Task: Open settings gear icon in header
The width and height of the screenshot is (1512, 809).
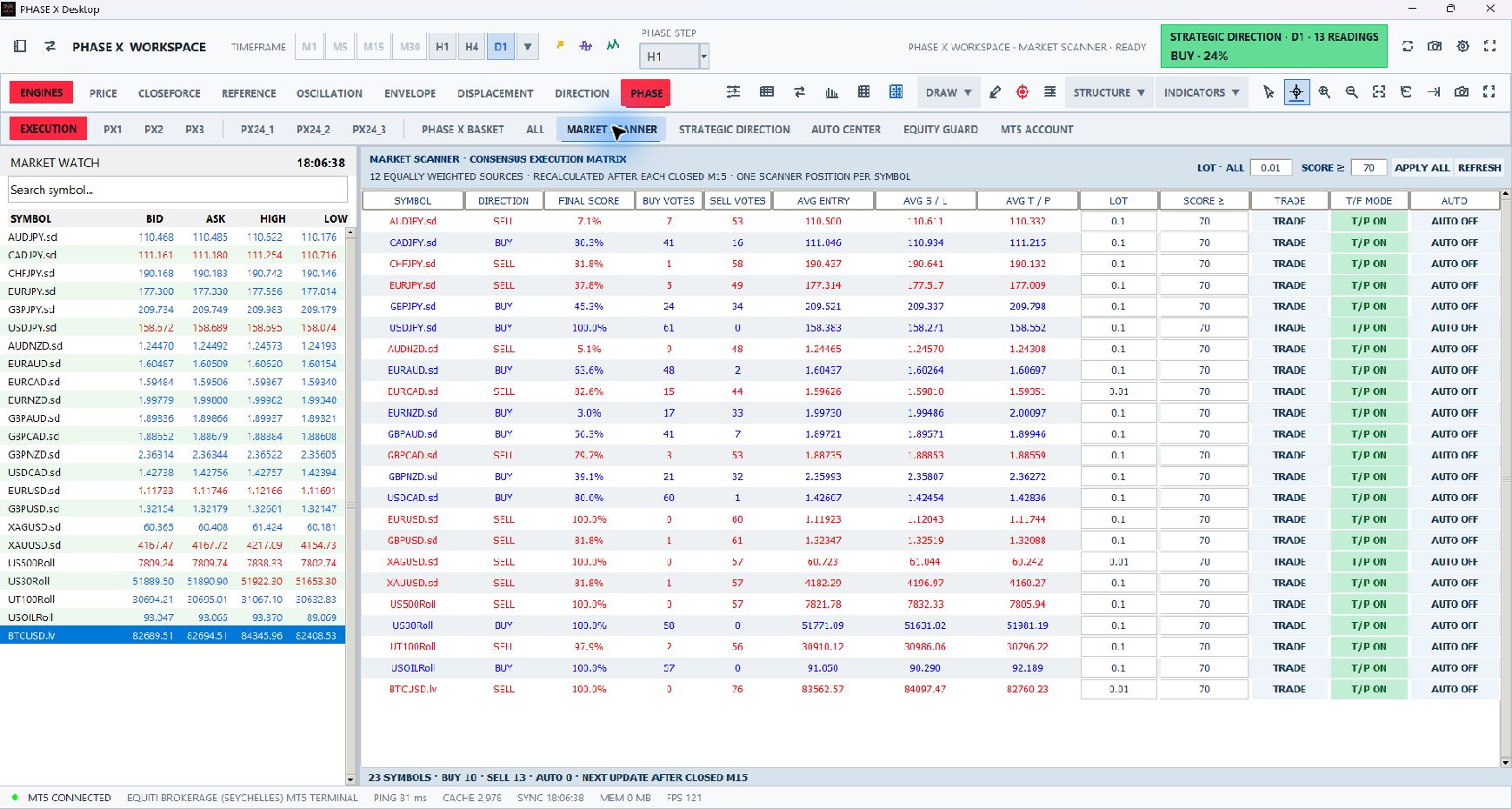Action: click(1463, 46)
